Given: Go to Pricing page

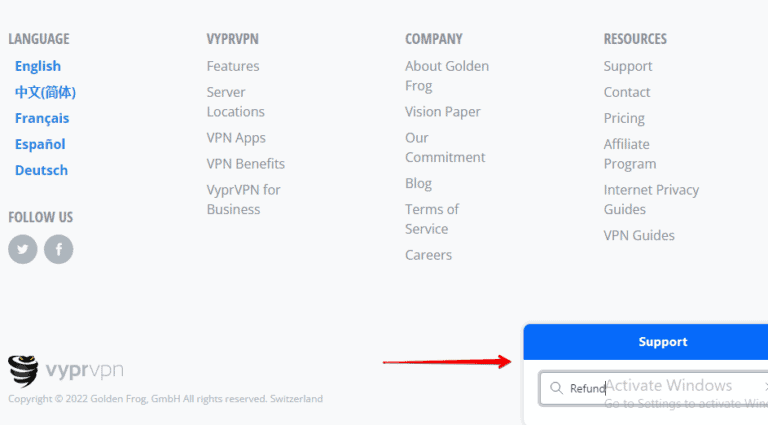Looking at the screenshot, I should pos(624,118).
